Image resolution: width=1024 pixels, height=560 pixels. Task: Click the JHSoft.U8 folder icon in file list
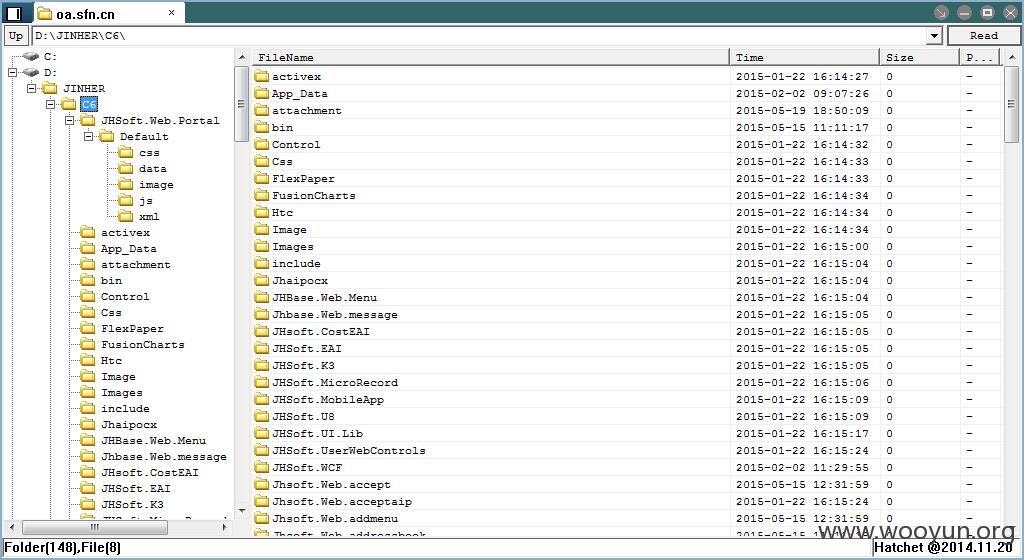coord(262,416)
